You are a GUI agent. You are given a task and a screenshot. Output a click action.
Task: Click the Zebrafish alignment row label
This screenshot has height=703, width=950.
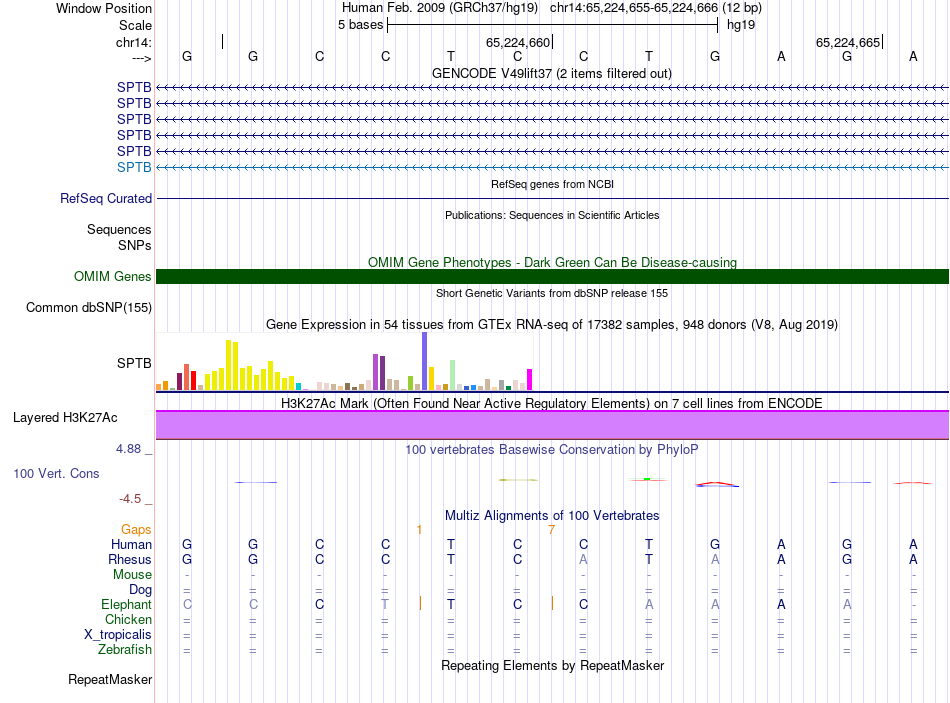pyautogui.click(x=125, y=649)
